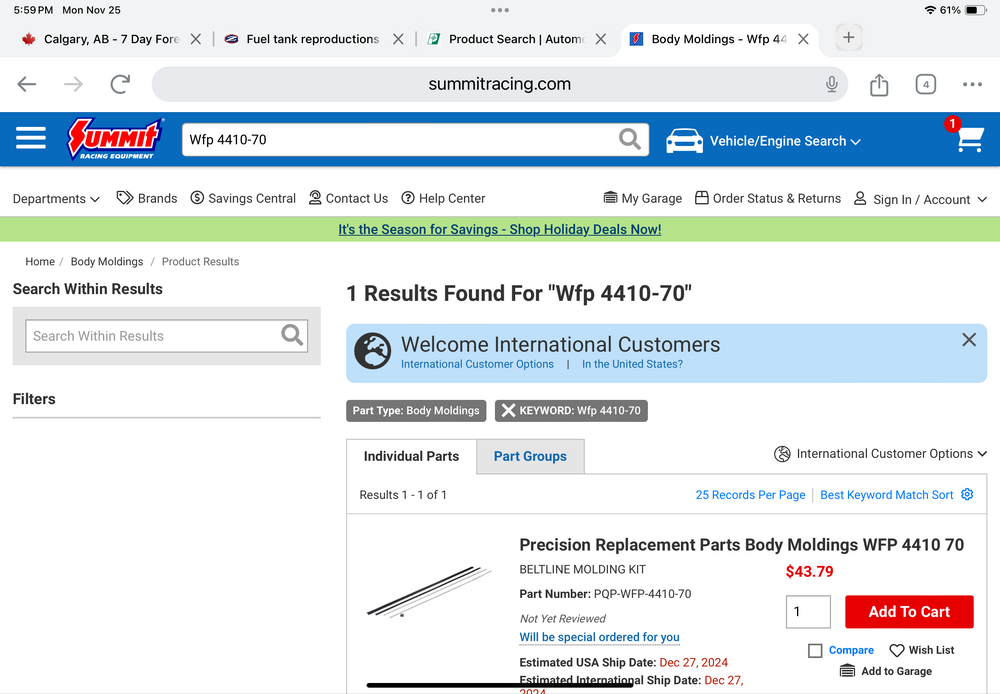
Task: Click the International Customer Options link in the banner
Action: (477, 364)
